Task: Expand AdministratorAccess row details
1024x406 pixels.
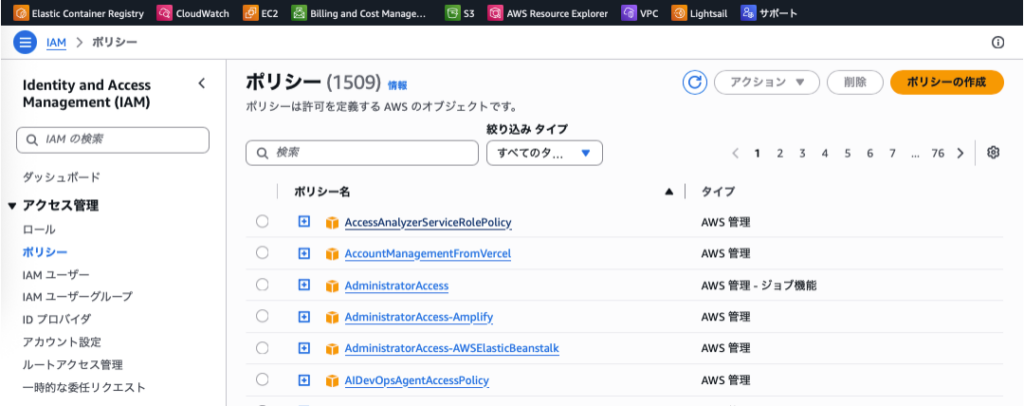Action: click(304, 285)
